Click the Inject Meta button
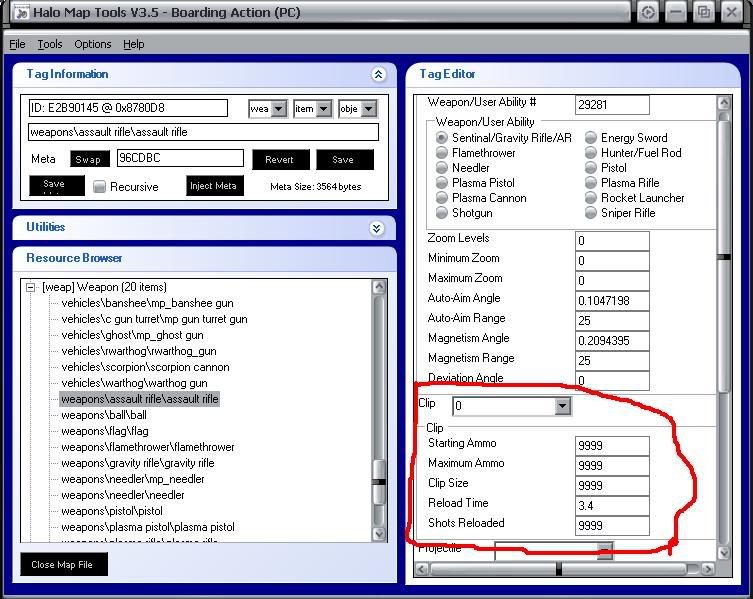The image size is (753, 599). (x=215, y=185)
